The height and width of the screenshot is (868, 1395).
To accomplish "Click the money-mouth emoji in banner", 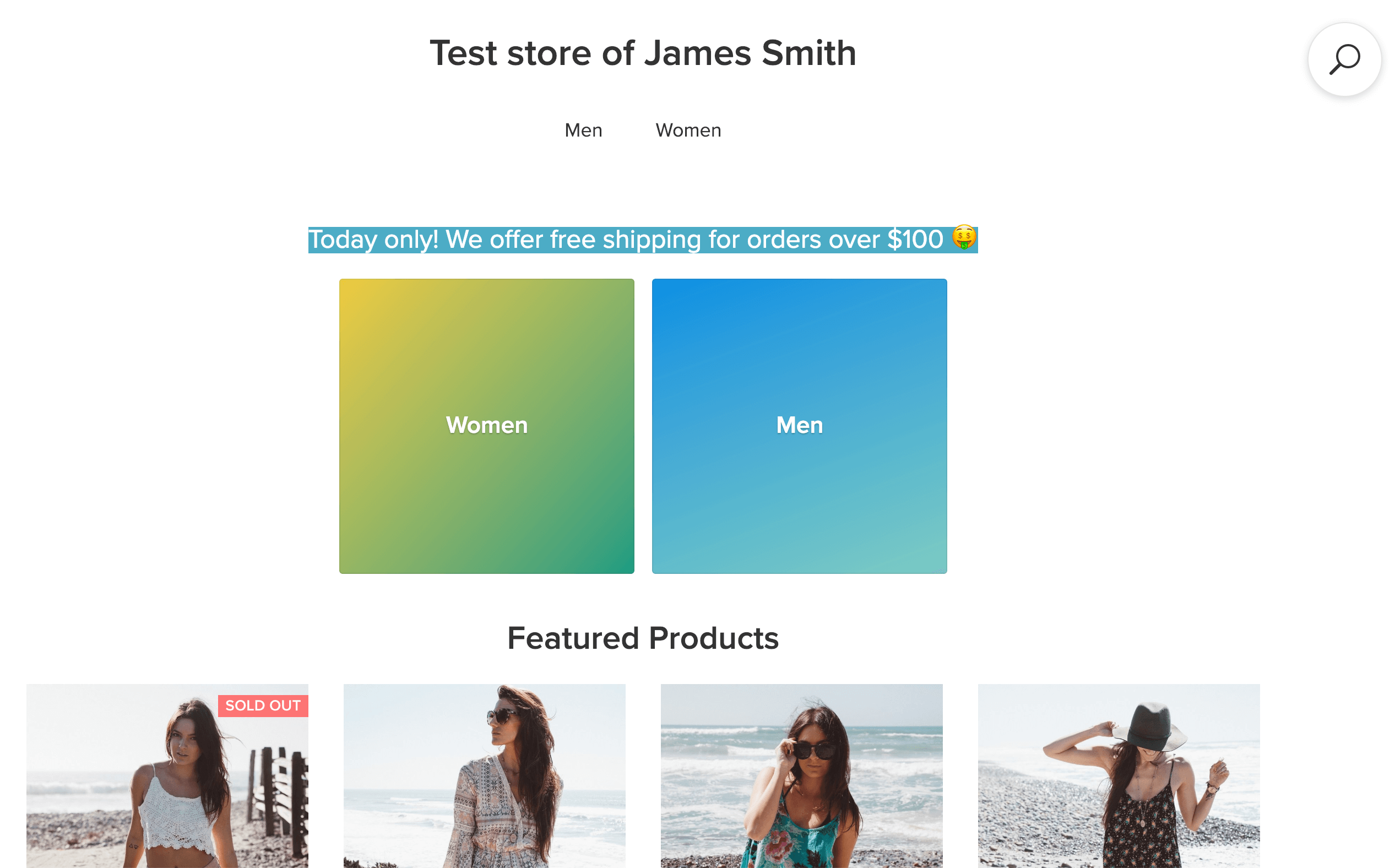I will click(x=964, y=238).
